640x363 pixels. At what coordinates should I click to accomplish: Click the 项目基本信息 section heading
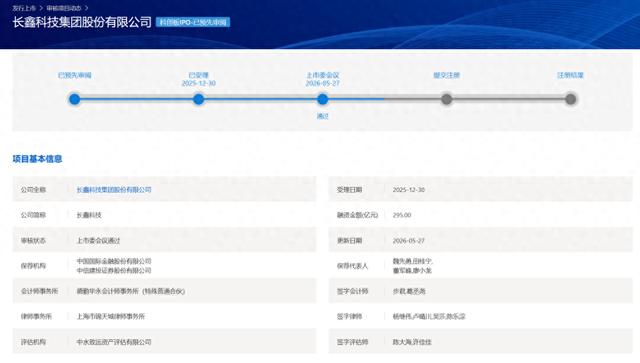[37, 159]
